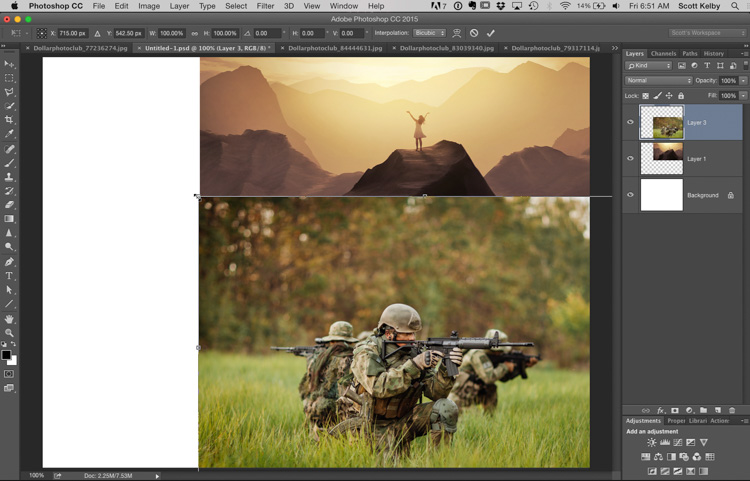750x481 pixels.
Task: Expand the Opacity slider dropdown arrow
Action: tap(741, 80)
